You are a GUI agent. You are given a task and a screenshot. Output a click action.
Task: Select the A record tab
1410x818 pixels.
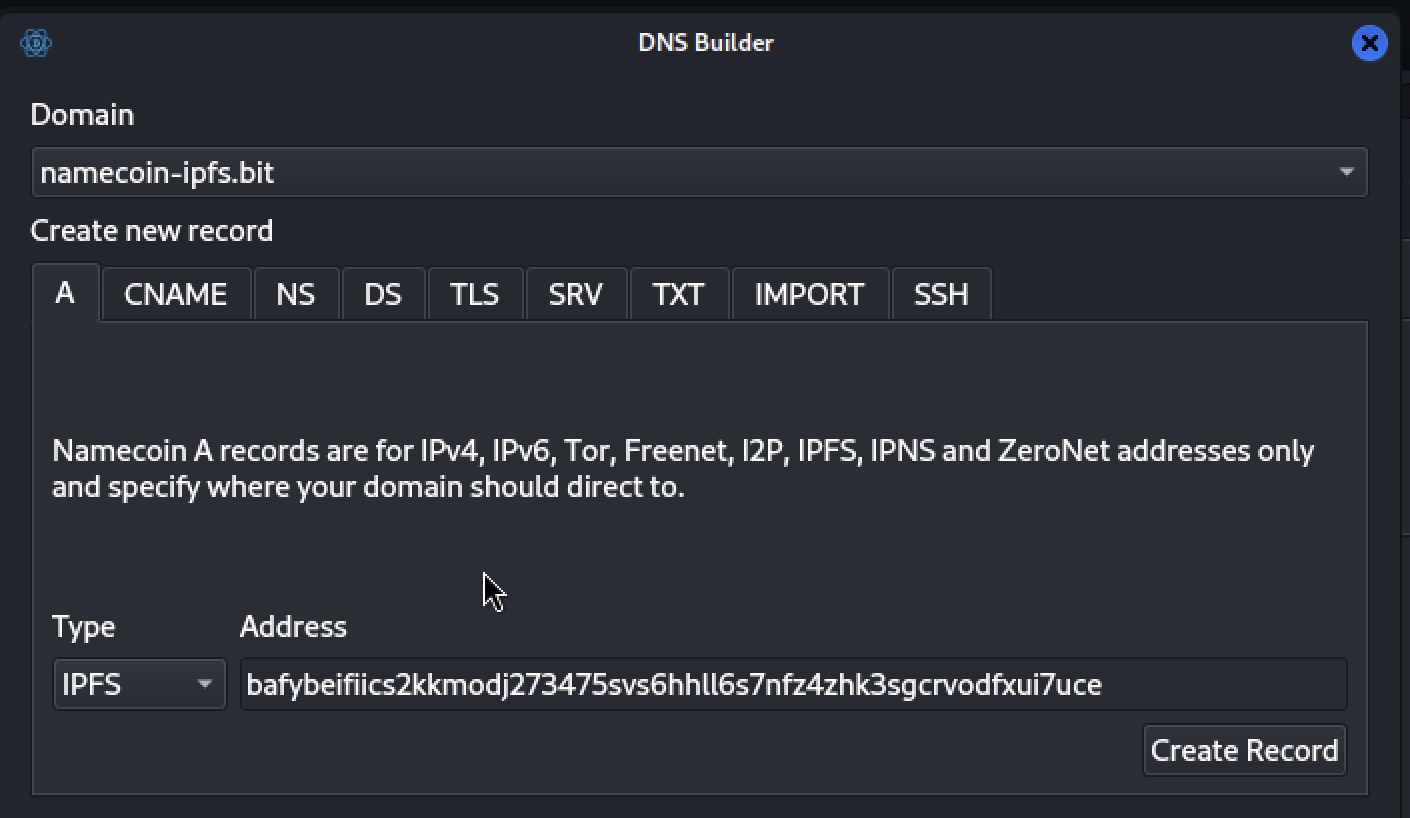coord(65,293)
